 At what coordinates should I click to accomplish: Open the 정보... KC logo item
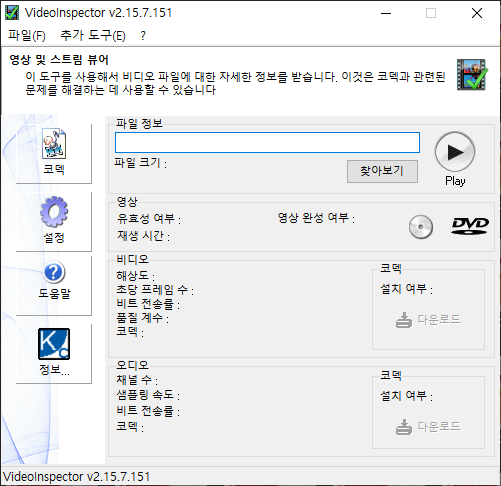pyautogui.click(x=54, y=353)
